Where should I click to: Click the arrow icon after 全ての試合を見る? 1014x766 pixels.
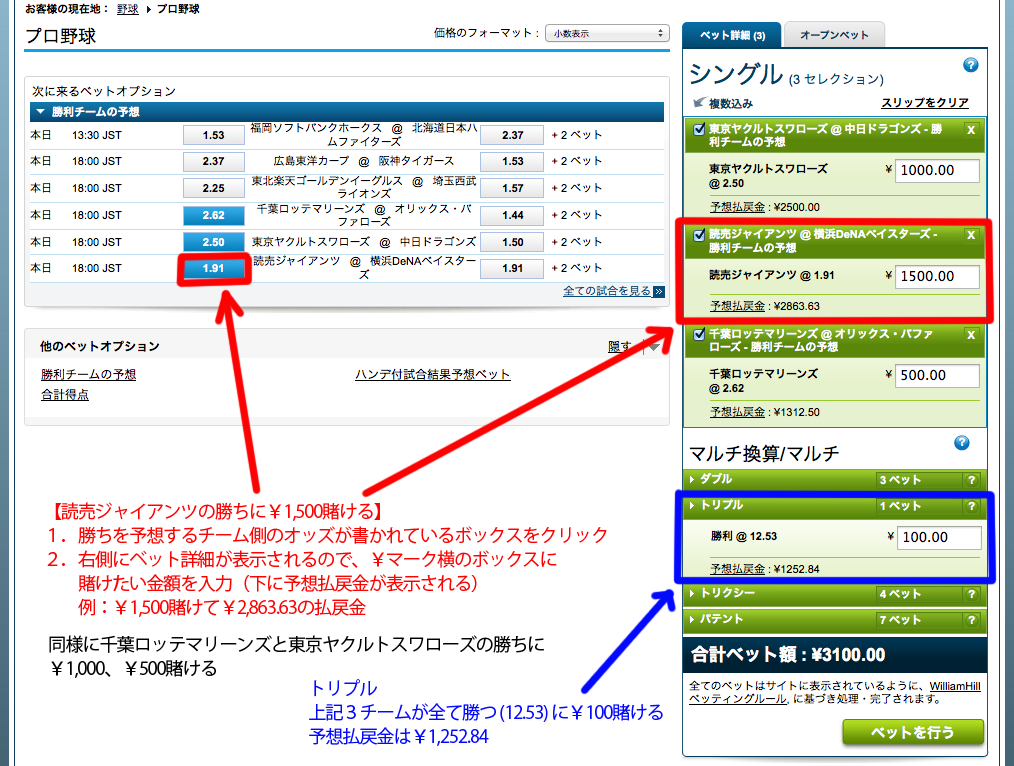659,291
